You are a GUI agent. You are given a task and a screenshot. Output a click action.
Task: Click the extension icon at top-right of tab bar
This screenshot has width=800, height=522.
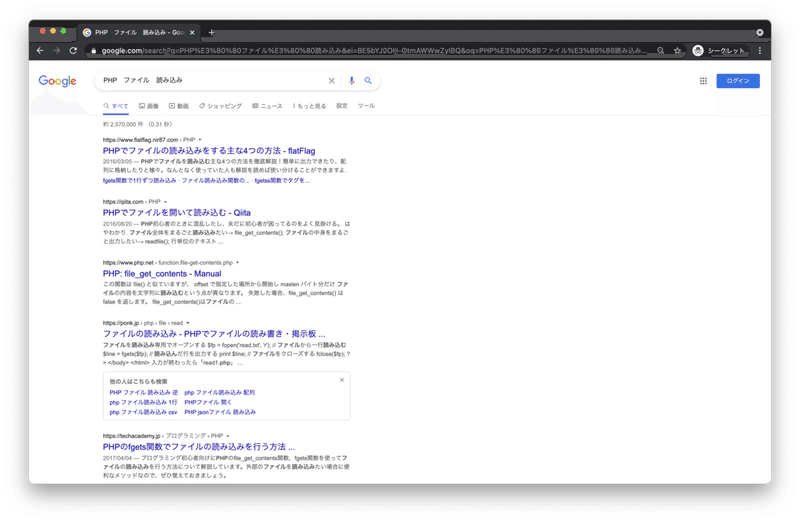coord(760,33)
